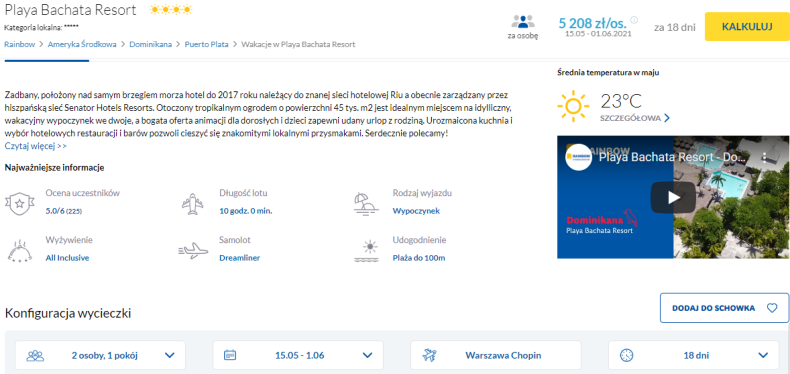
Task: Expand description with Czytaj więcej link
Action: point(35,146)
